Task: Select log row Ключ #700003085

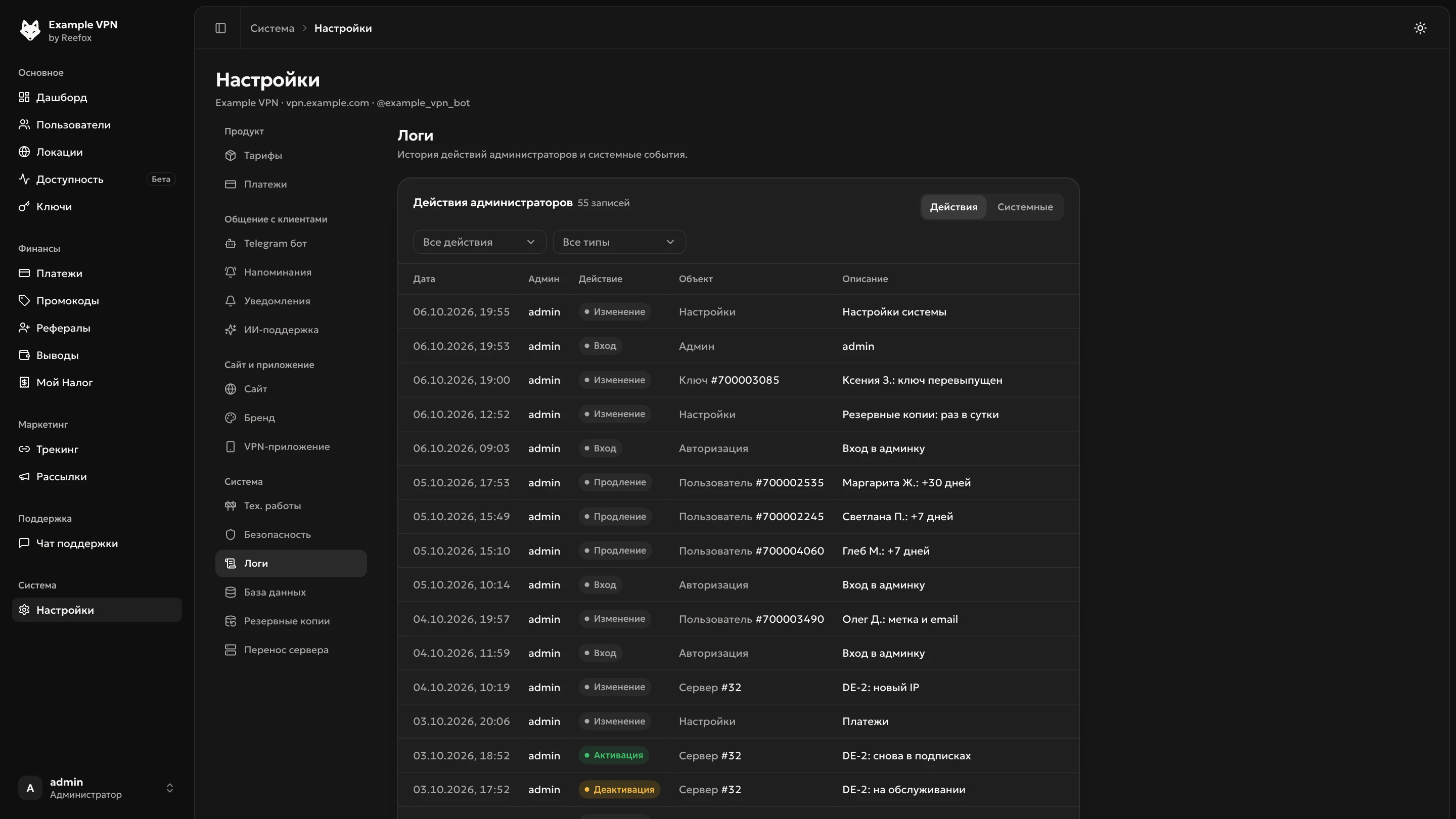Action: 738,380
